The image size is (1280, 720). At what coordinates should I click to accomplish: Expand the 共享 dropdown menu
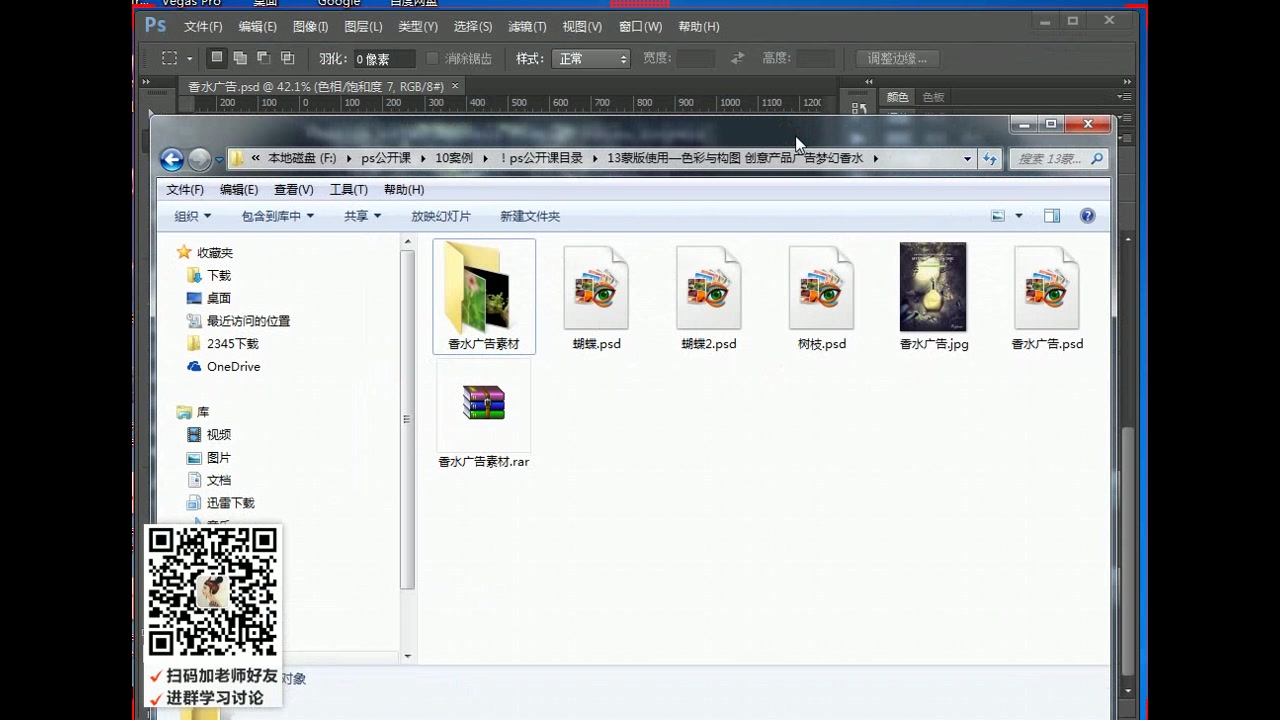coord(363,216)
